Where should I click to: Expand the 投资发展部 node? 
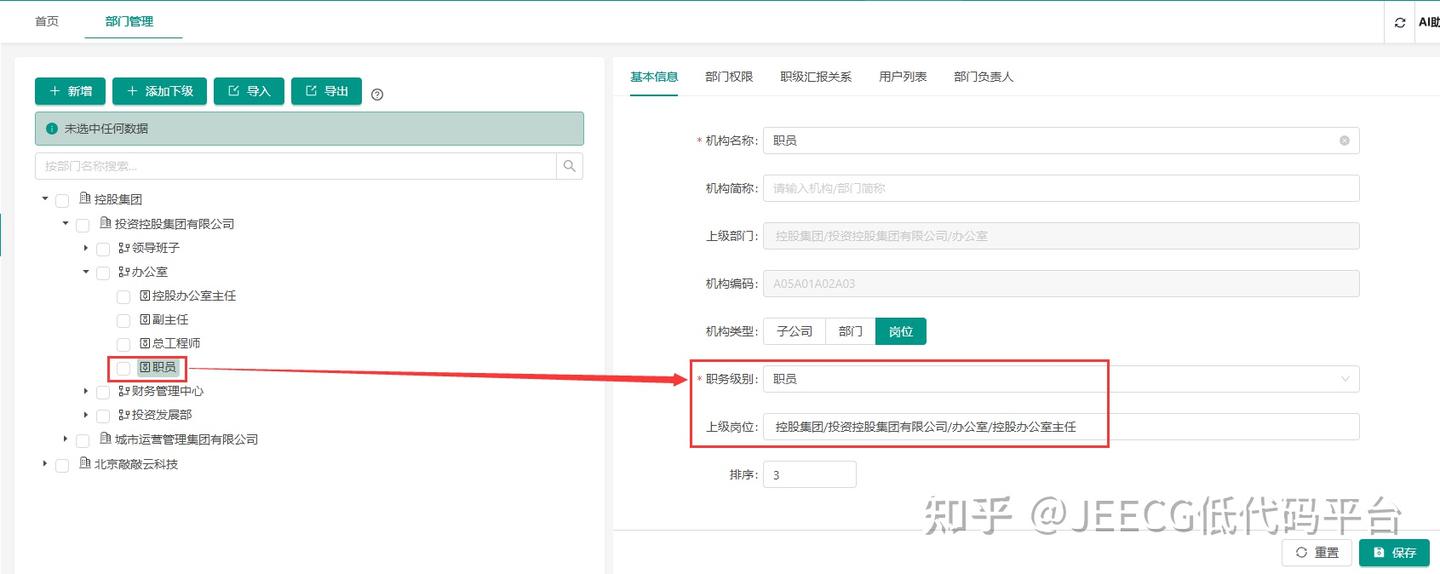[86, 415]
